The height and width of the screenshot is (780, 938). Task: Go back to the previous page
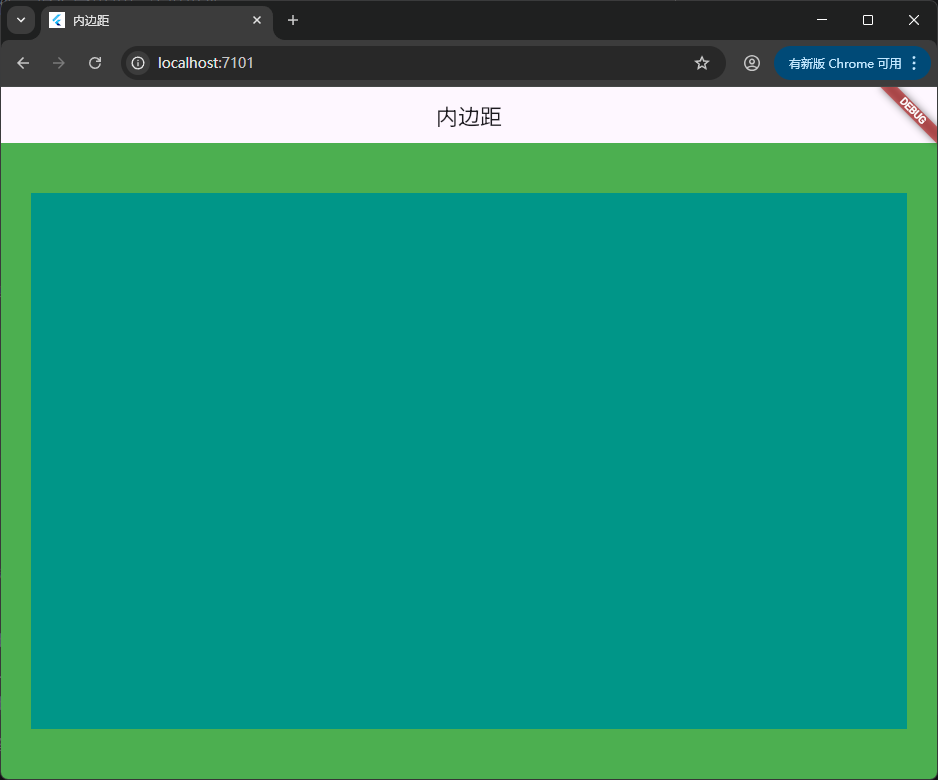coord(23,63)
